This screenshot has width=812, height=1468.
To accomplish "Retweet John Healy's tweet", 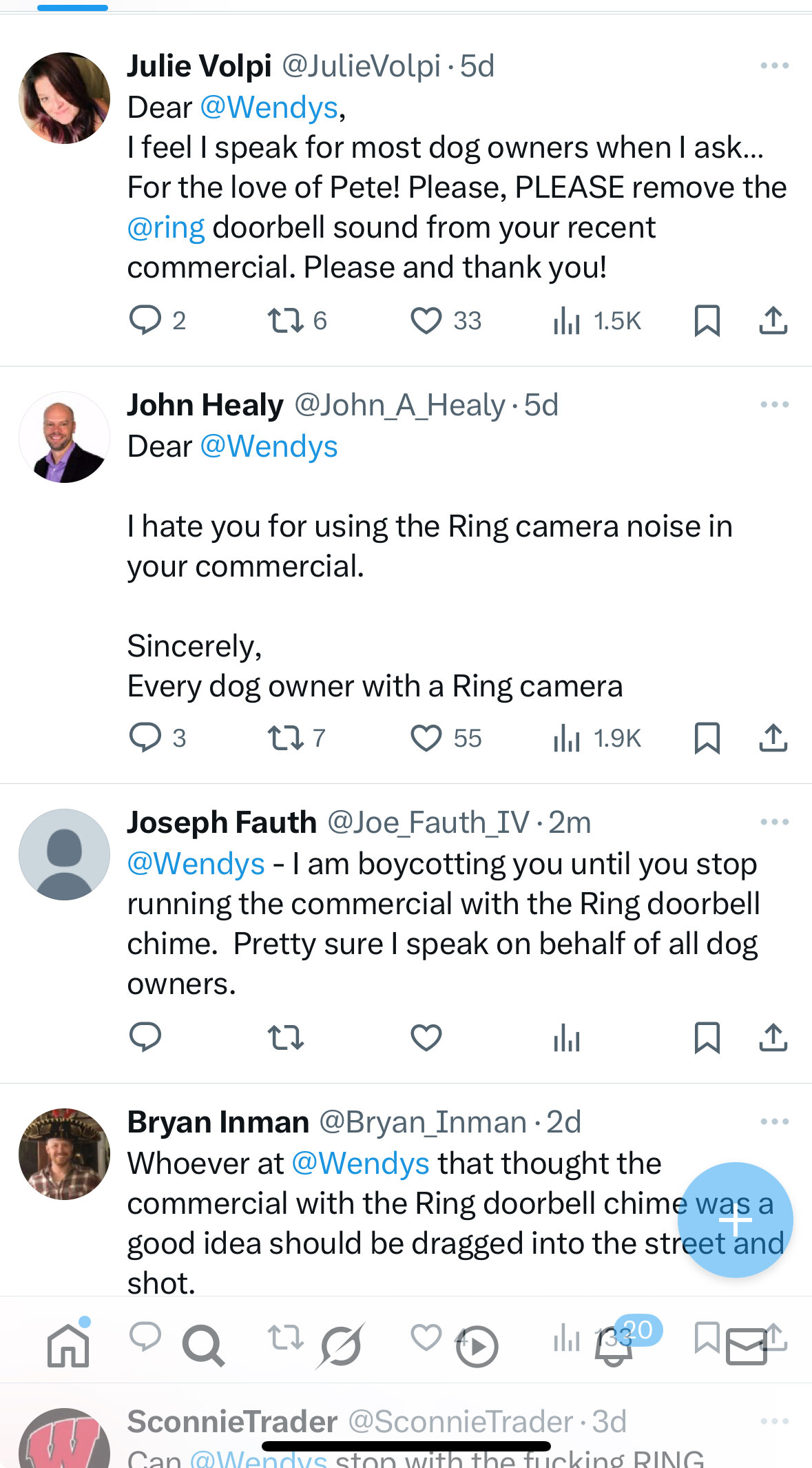I will point(285,738).
